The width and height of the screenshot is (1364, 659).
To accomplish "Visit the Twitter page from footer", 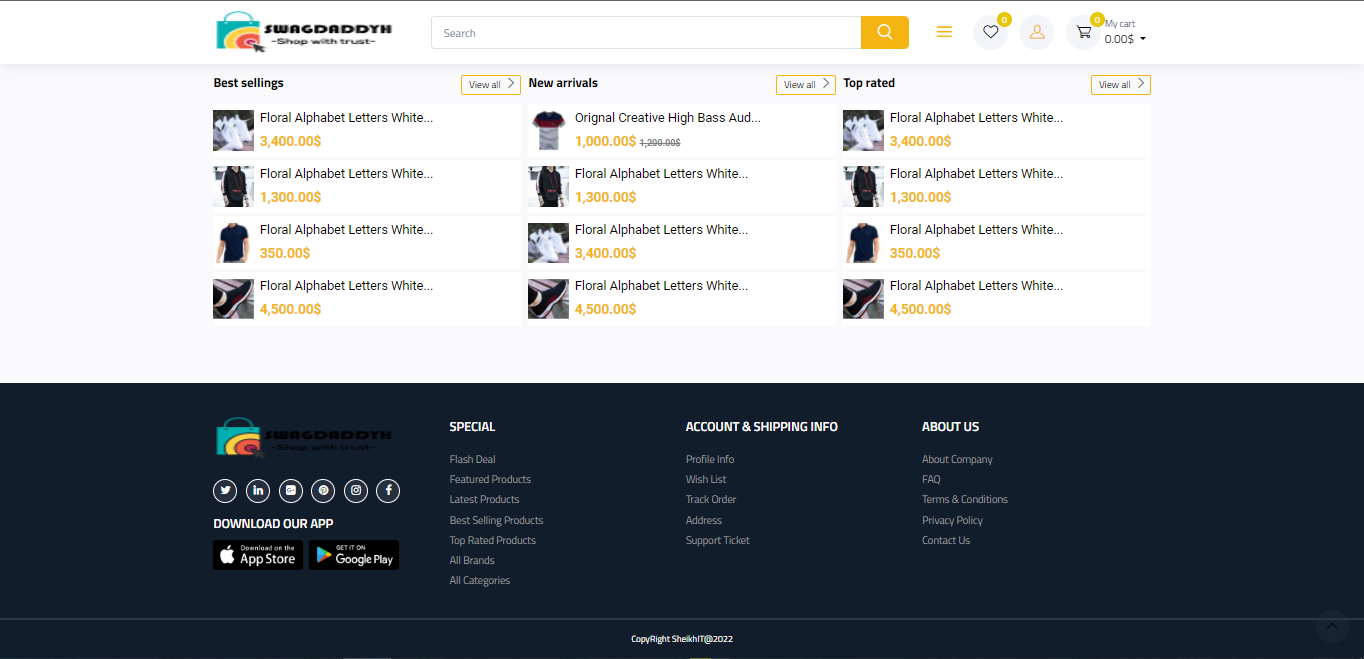I will click(x=226, y=490).
